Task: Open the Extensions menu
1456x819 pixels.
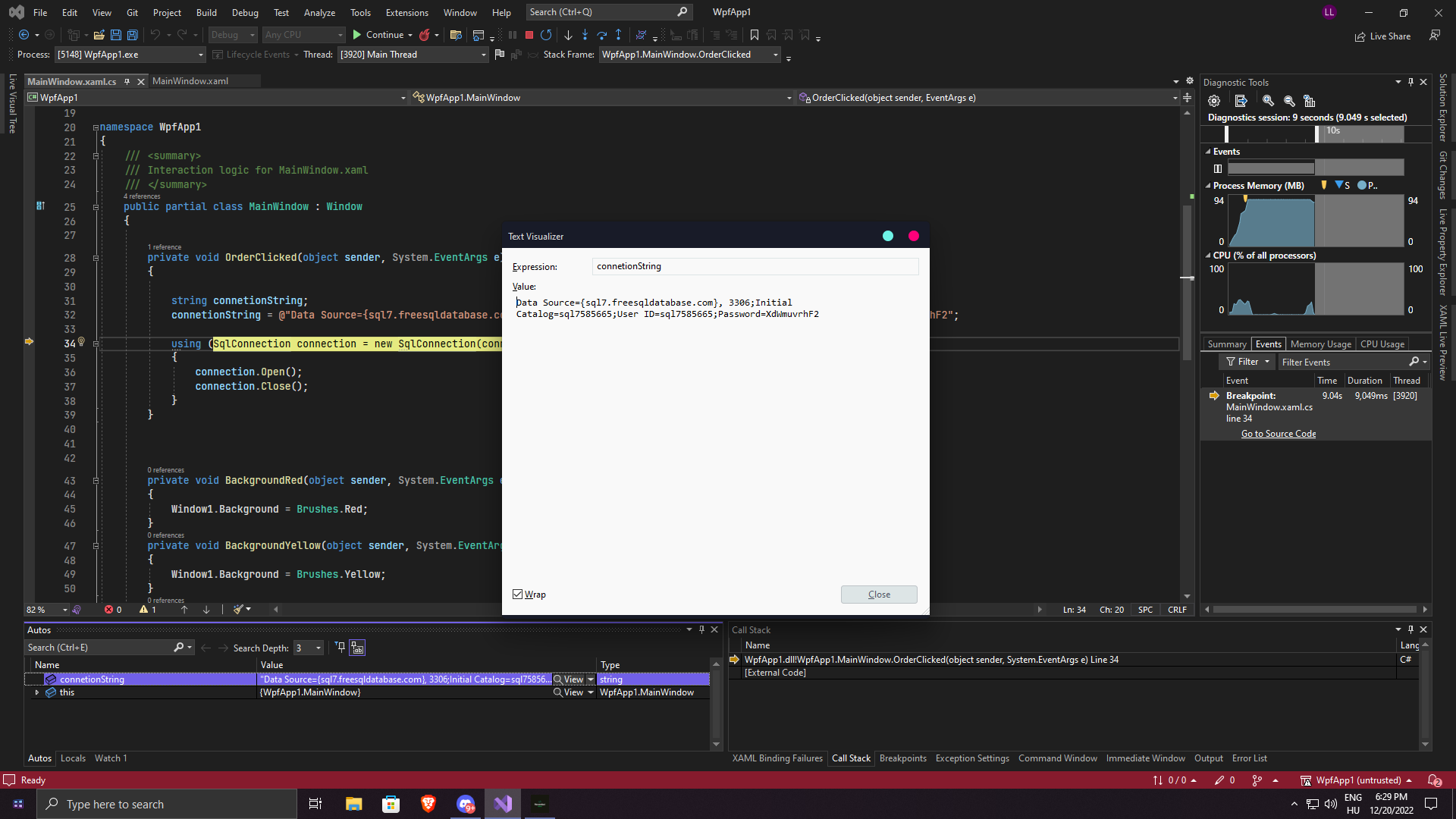Action: coord(406,12)
